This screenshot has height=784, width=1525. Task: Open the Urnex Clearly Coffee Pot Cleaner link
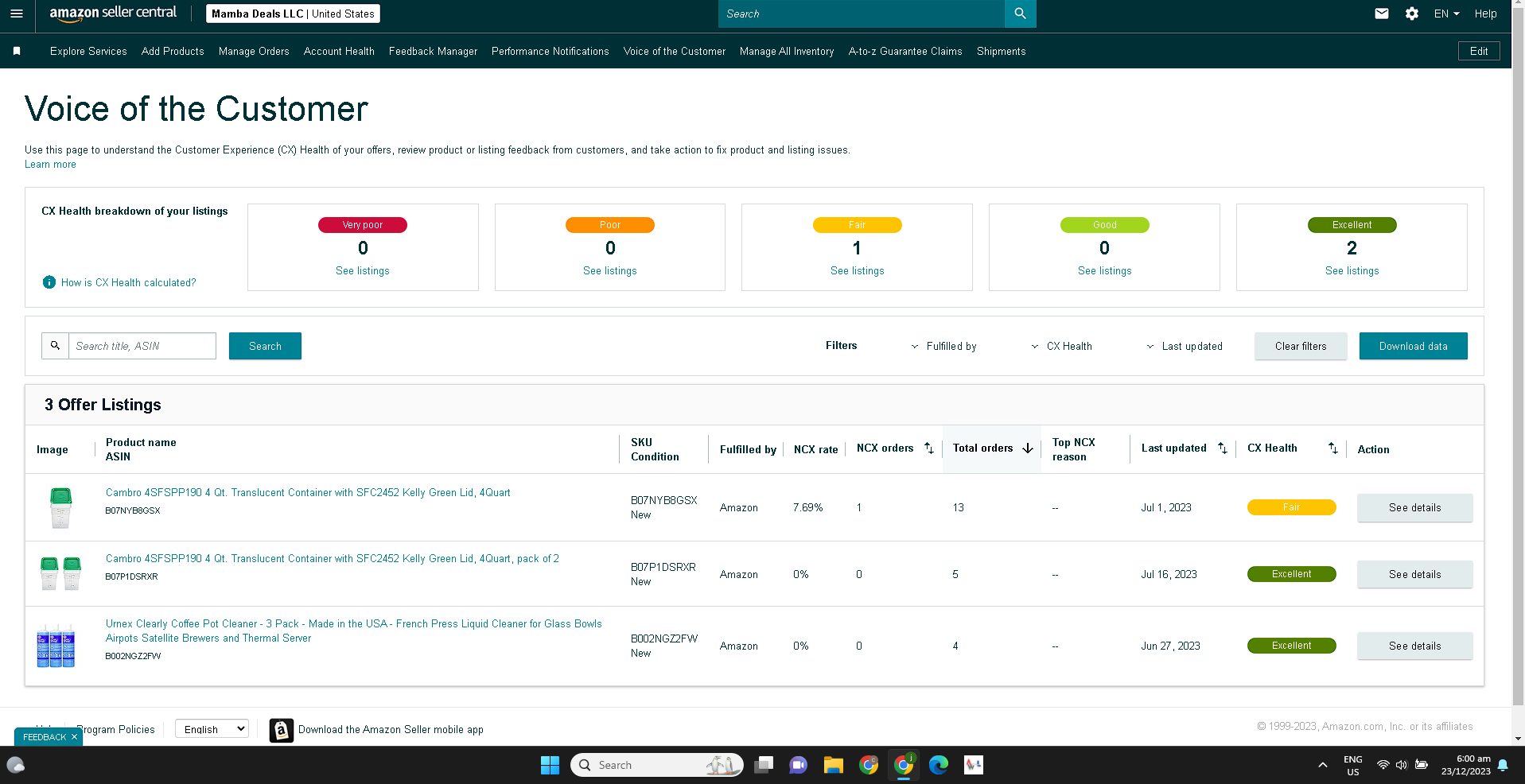(x=354, y=631)
